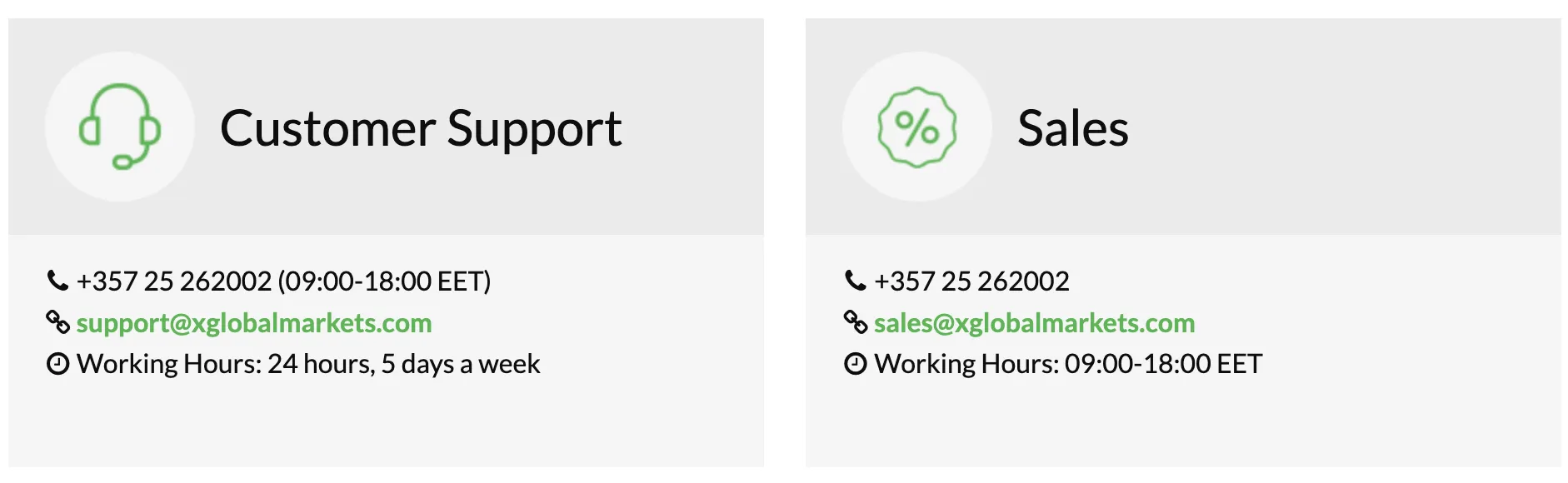This screenshot has width=1568, height=483.
Task: Click the green percent badge Sales icon
Action: coord(917,127)
